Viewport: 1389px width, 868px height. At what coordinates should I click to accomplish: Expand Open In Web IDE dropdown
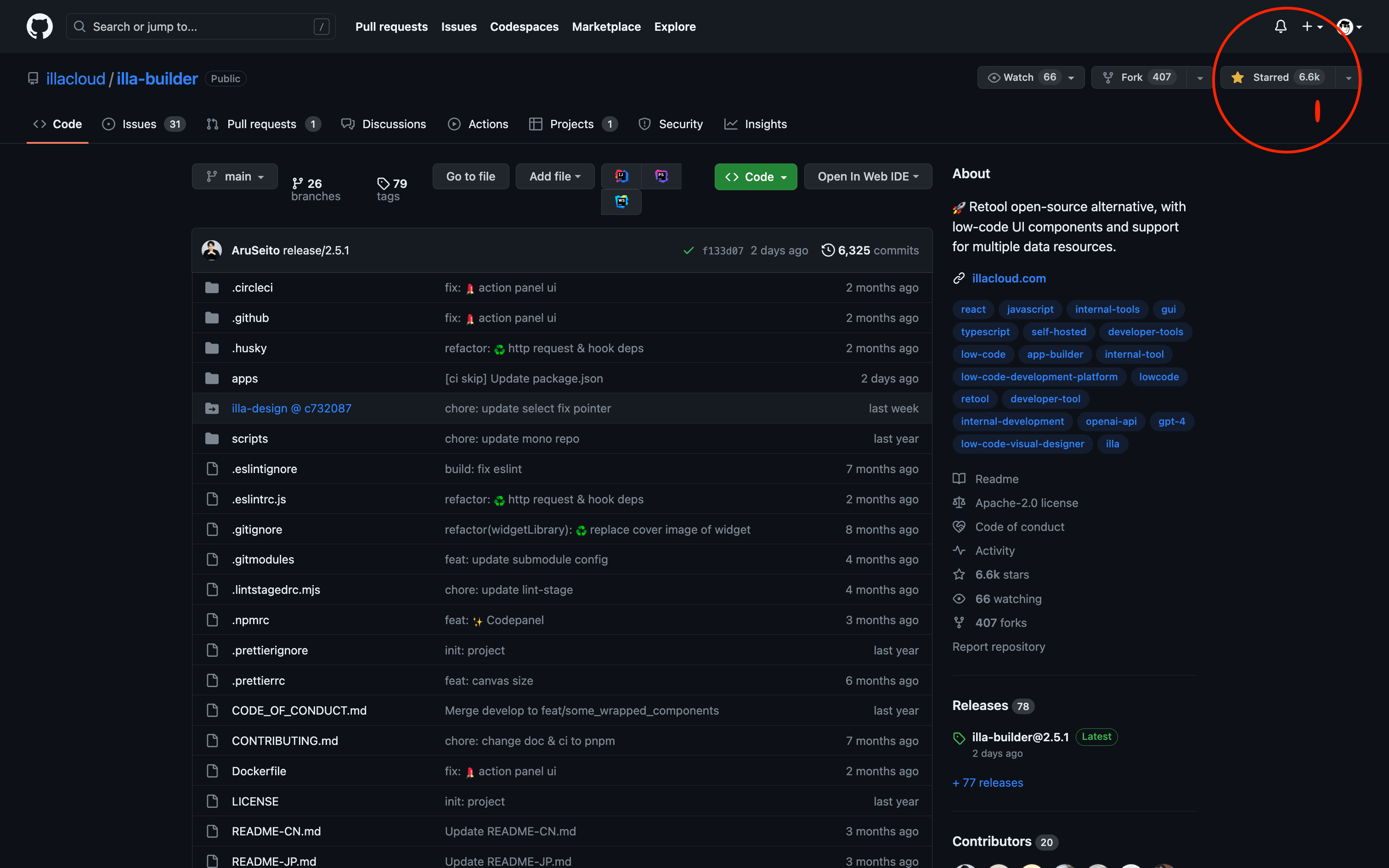[x=868, y=177]
